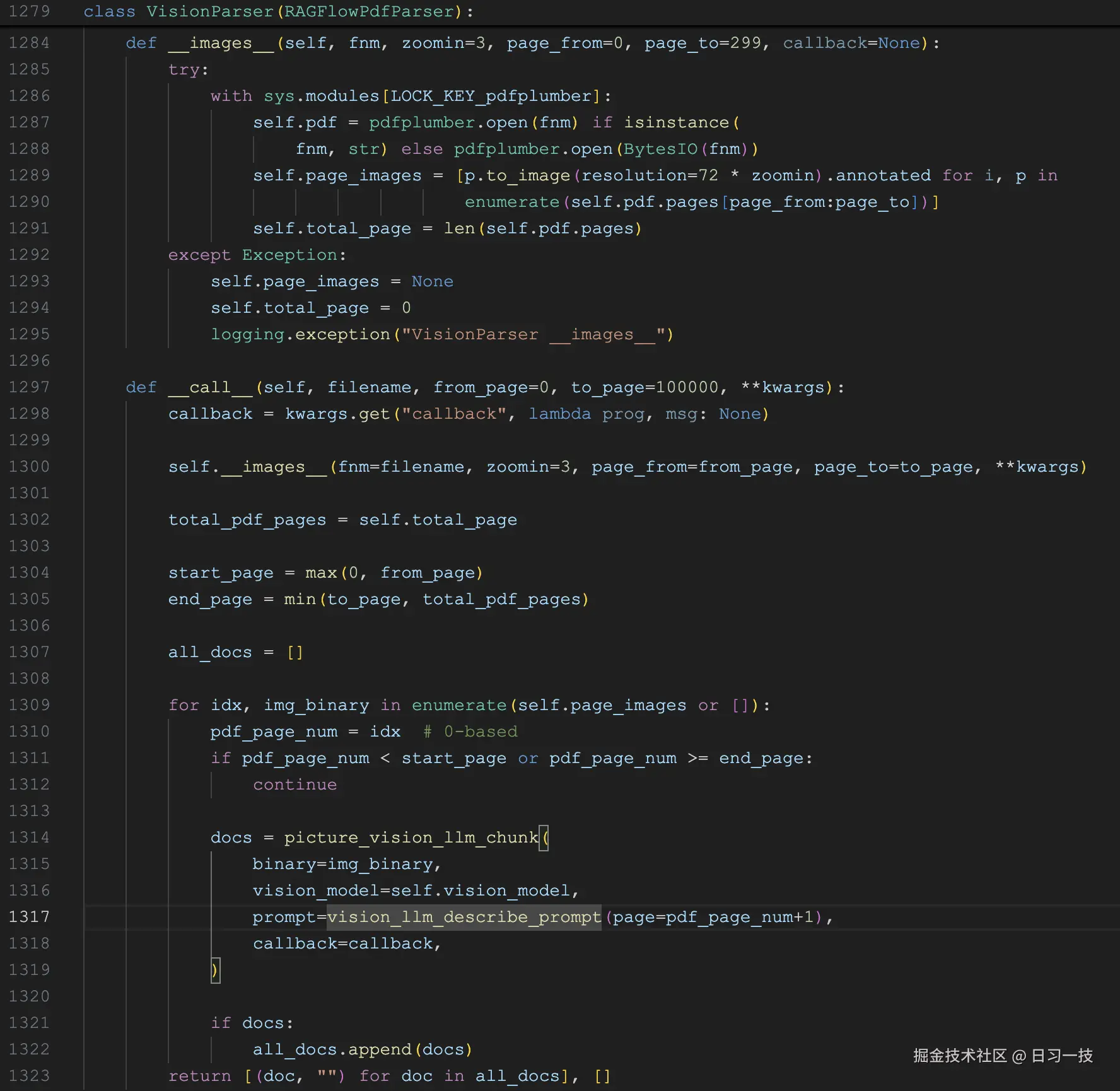The image size is (1120, 1091).
Task: Click the return statement on line 1323
Action: pyautogui.click(x=199, y=1076)
